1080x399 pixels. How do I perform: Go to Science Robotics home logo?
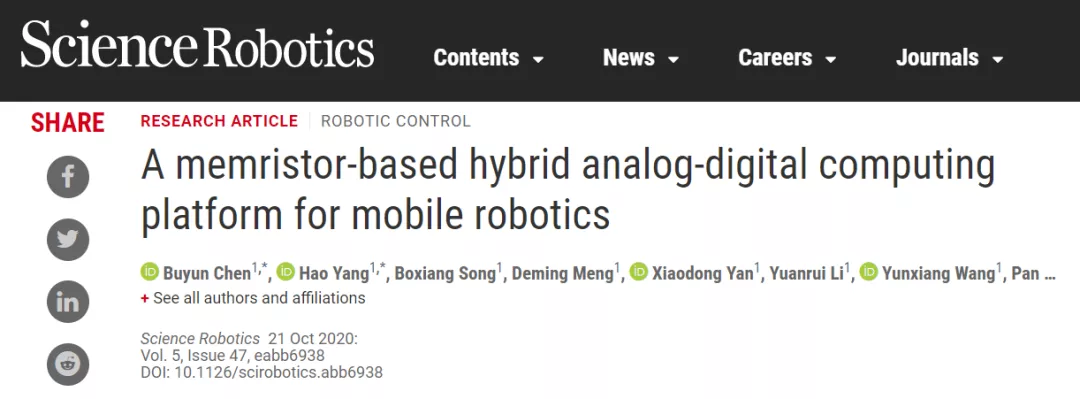tap(198, 44)
